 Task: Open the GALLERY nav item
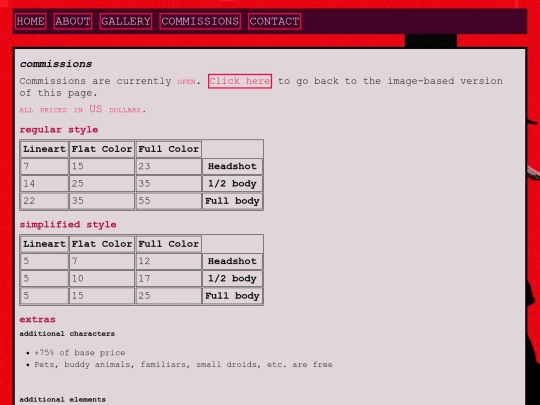click(126, 21)
